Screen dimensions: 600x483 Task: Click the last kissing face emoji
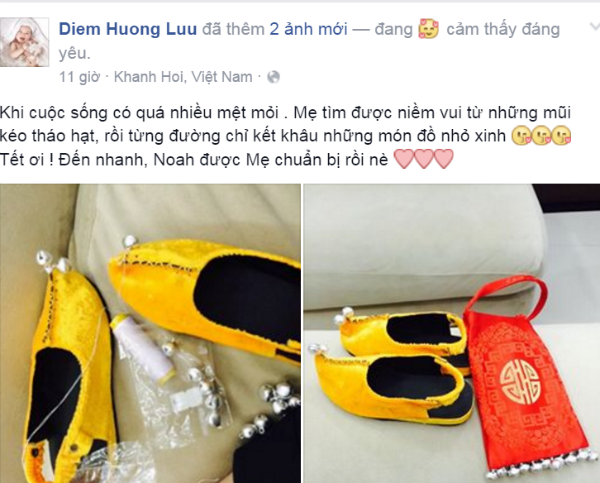point(561,136)
